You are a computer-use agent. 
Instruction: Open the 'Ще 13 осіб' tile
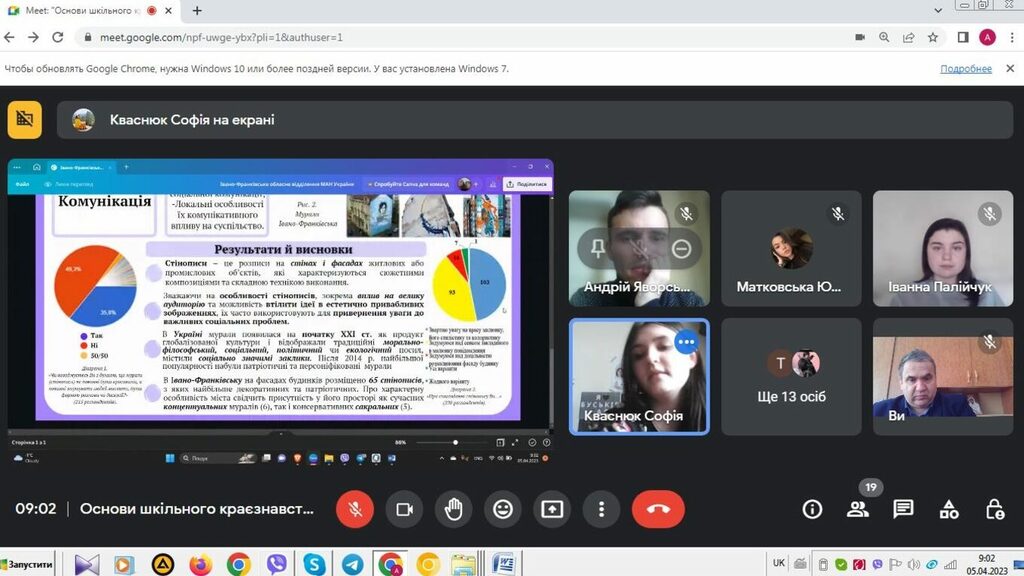(x=791, y=377)
